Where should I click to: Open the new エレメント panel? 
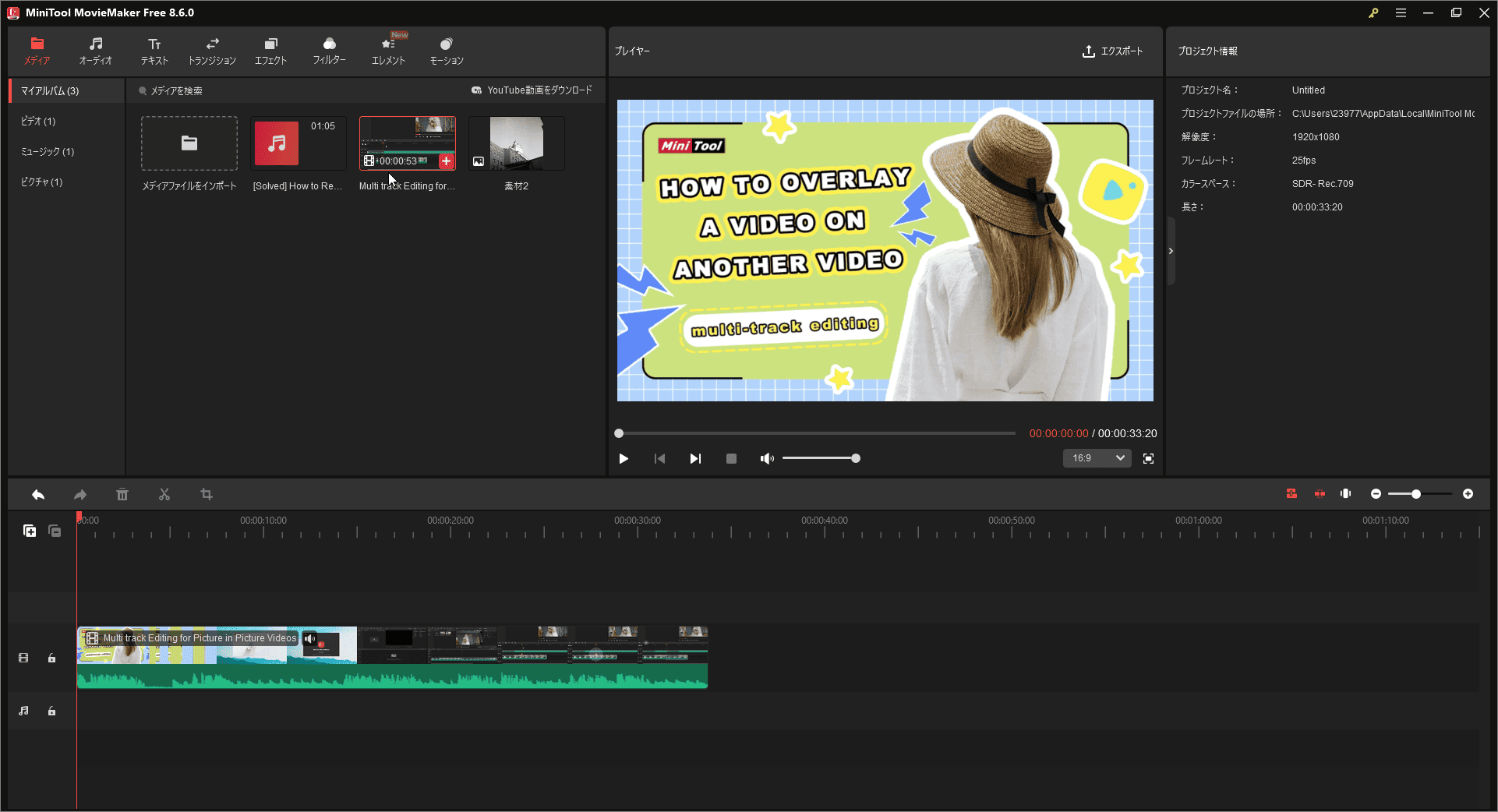(x=387, y=49)
